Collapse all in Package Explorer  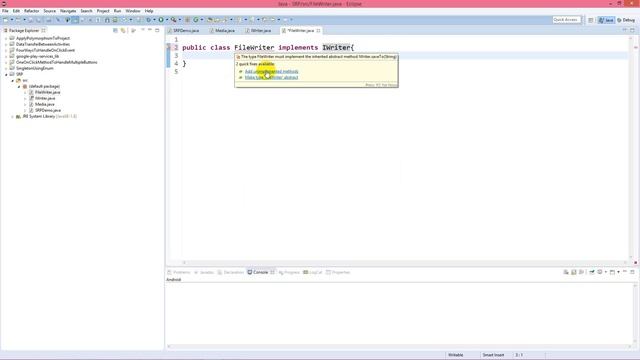click(x=116, y=30)
